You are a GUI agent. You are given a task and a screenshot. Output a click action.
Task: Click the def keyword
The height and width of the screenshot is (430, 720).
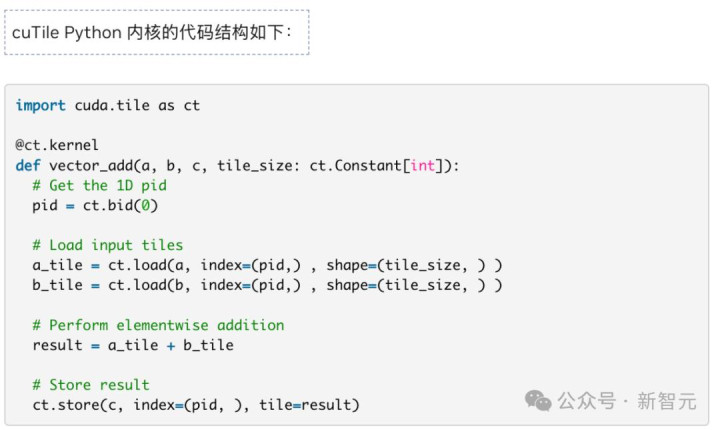pyautogui.click(x=28, y=166)
